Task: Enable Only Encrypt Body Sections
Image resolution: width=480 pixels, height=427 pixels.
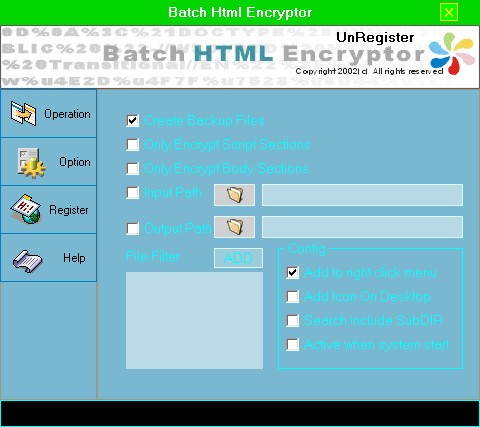Action: tap(133, 169)
